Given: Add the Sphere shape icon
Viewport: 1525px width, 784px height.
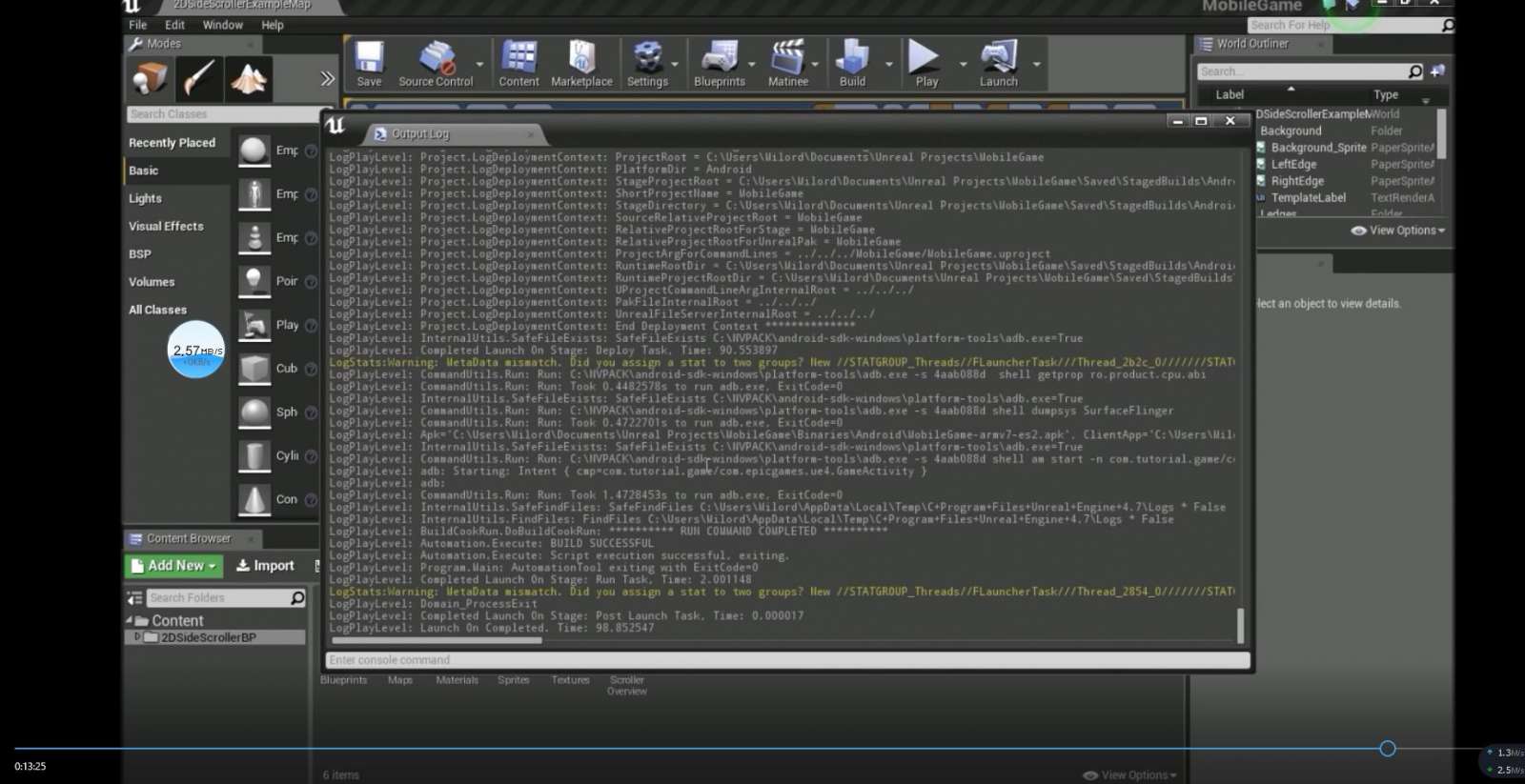Looking at the screenshot, I should coord(254,412).
